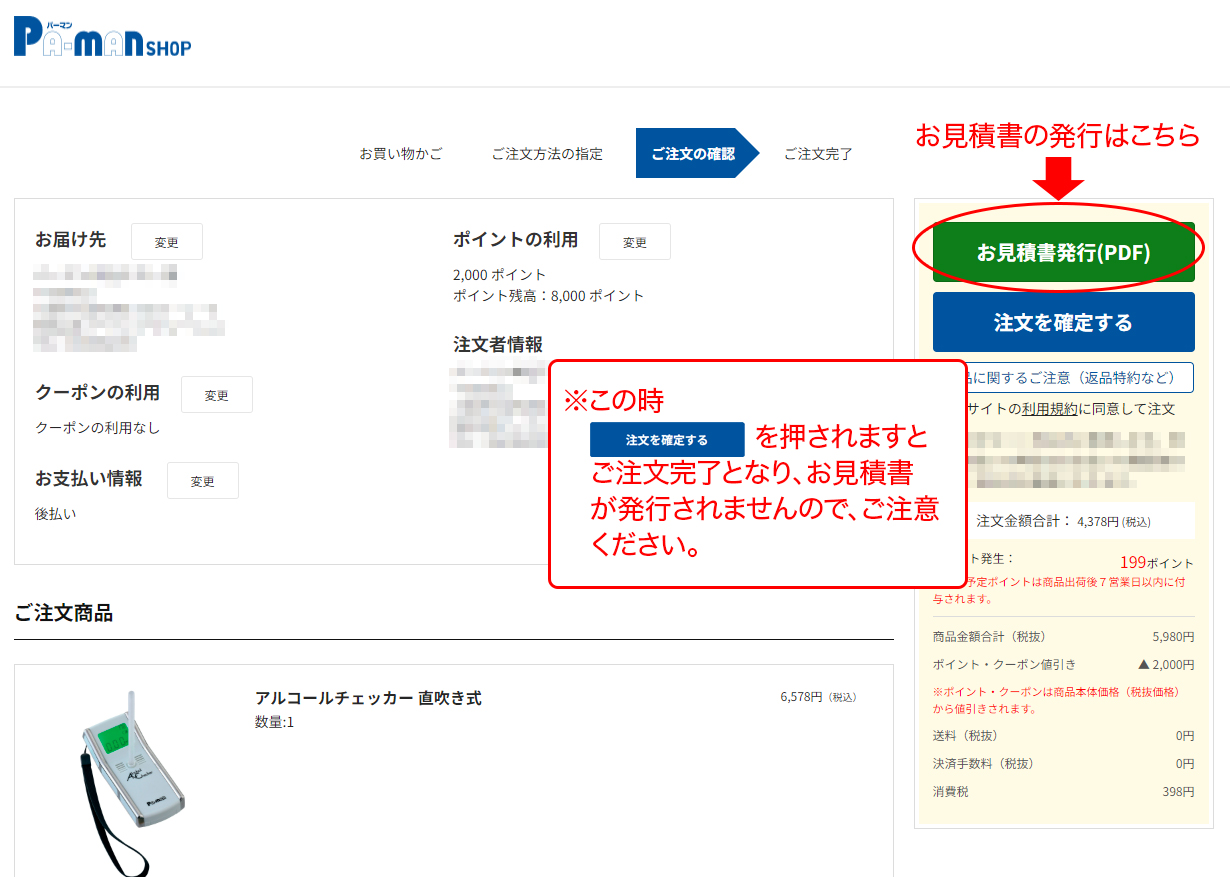1230x877 pixels.
Task: Click the red お見積書の発行はこちら heading text
Action: (x=1057, y=136)
